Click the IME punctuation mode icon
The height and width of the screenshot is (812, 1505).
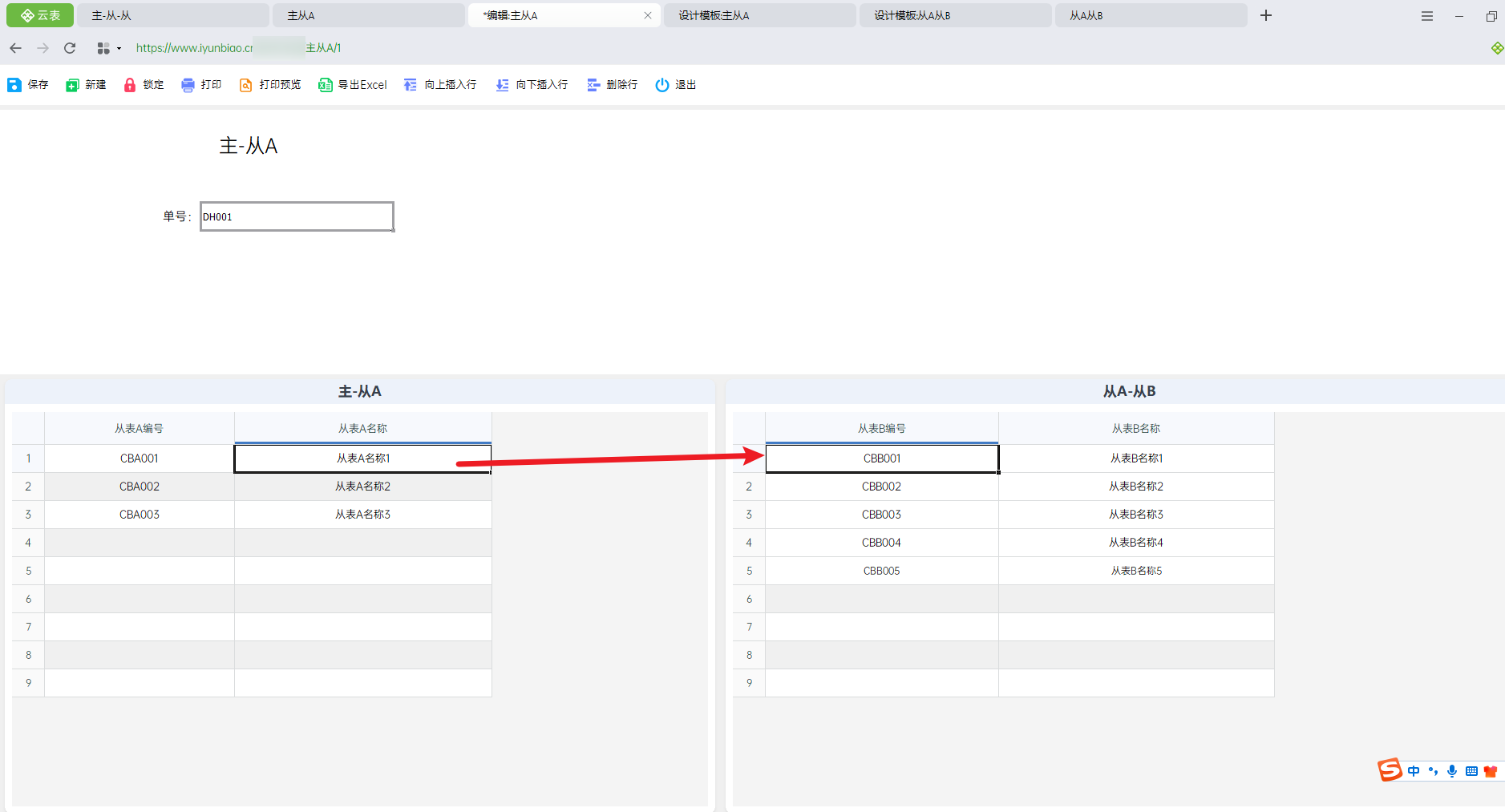coord(1433,771)
